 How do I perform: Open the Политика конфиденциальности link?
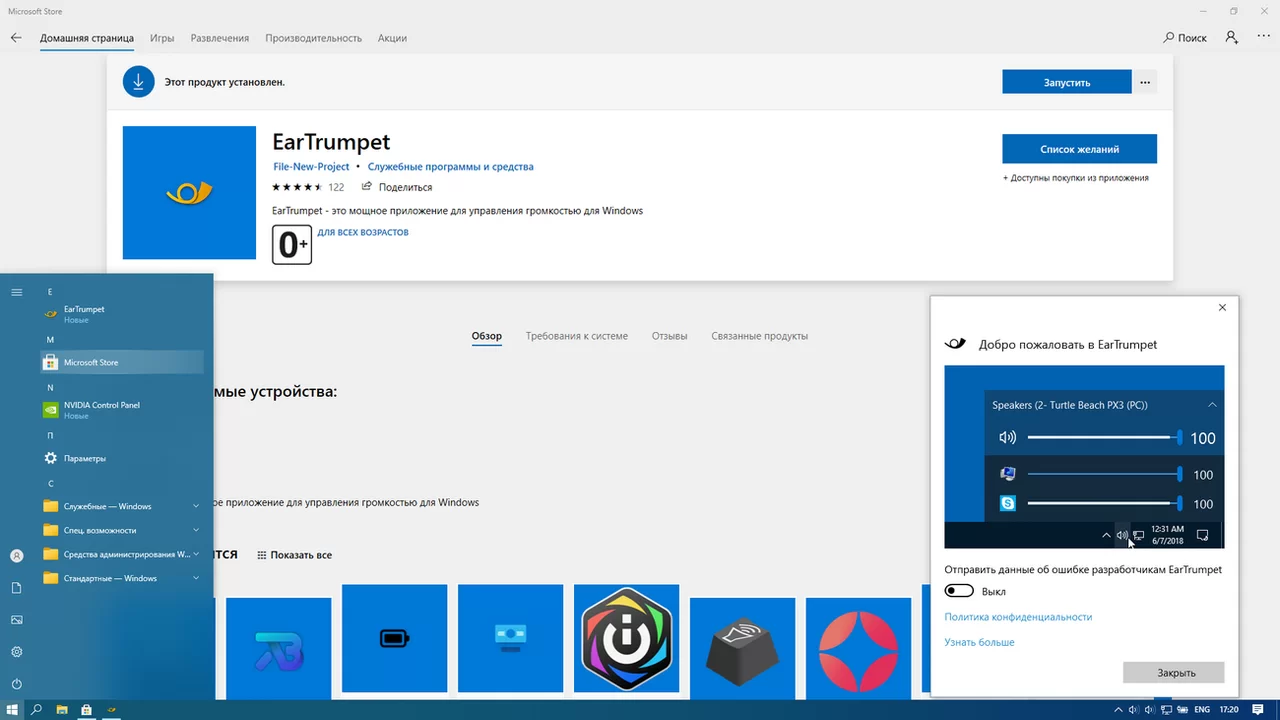(x=1018, y=617)
